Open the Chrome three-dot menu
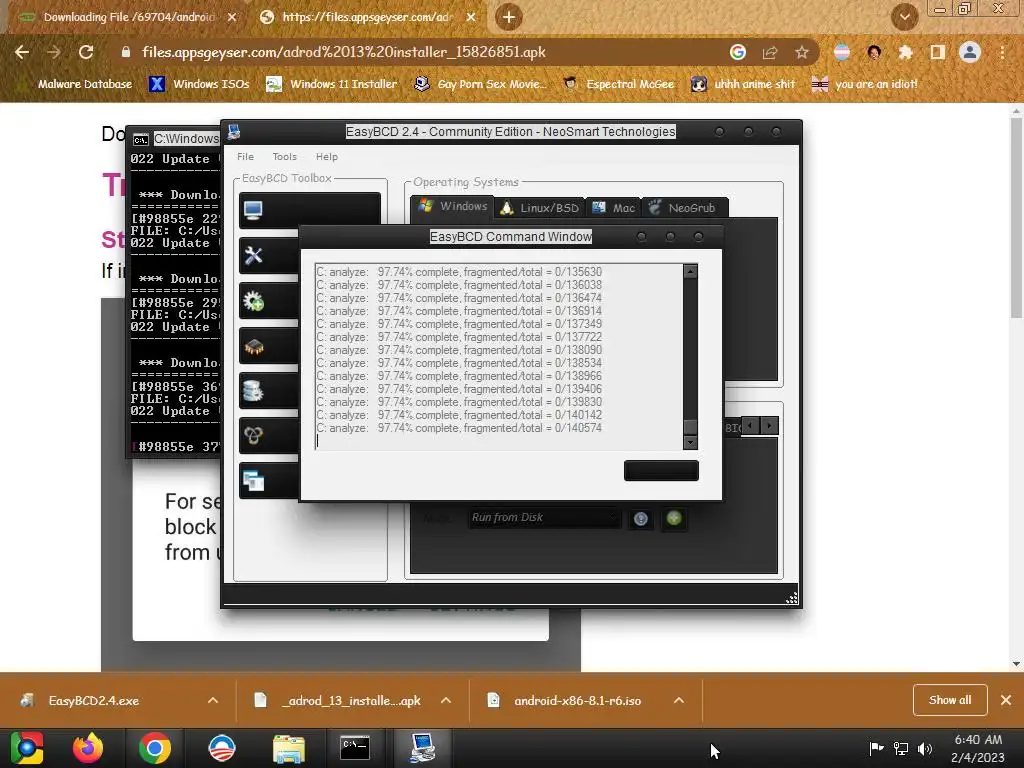The image size is (1024, 768). point(1002,52)
